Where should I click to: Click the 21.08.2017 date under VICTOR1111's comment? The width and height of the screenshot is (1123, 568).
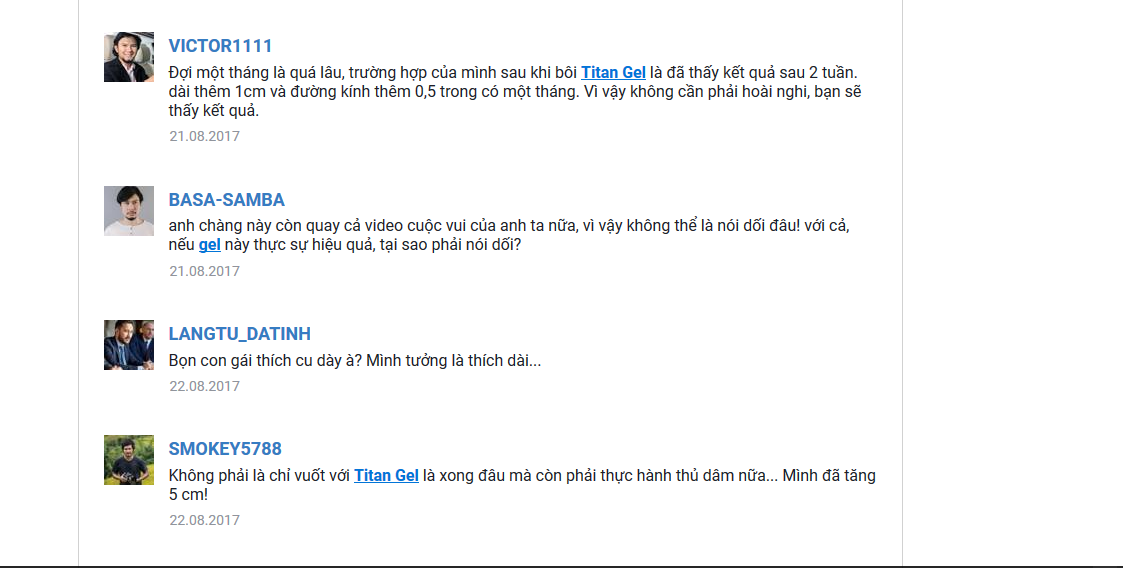pyautogui.click(x=204, y=136)
